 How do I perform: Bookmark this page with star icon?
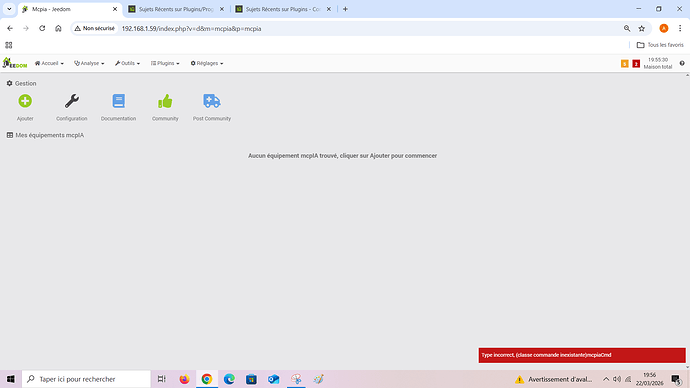pos(642,29)
